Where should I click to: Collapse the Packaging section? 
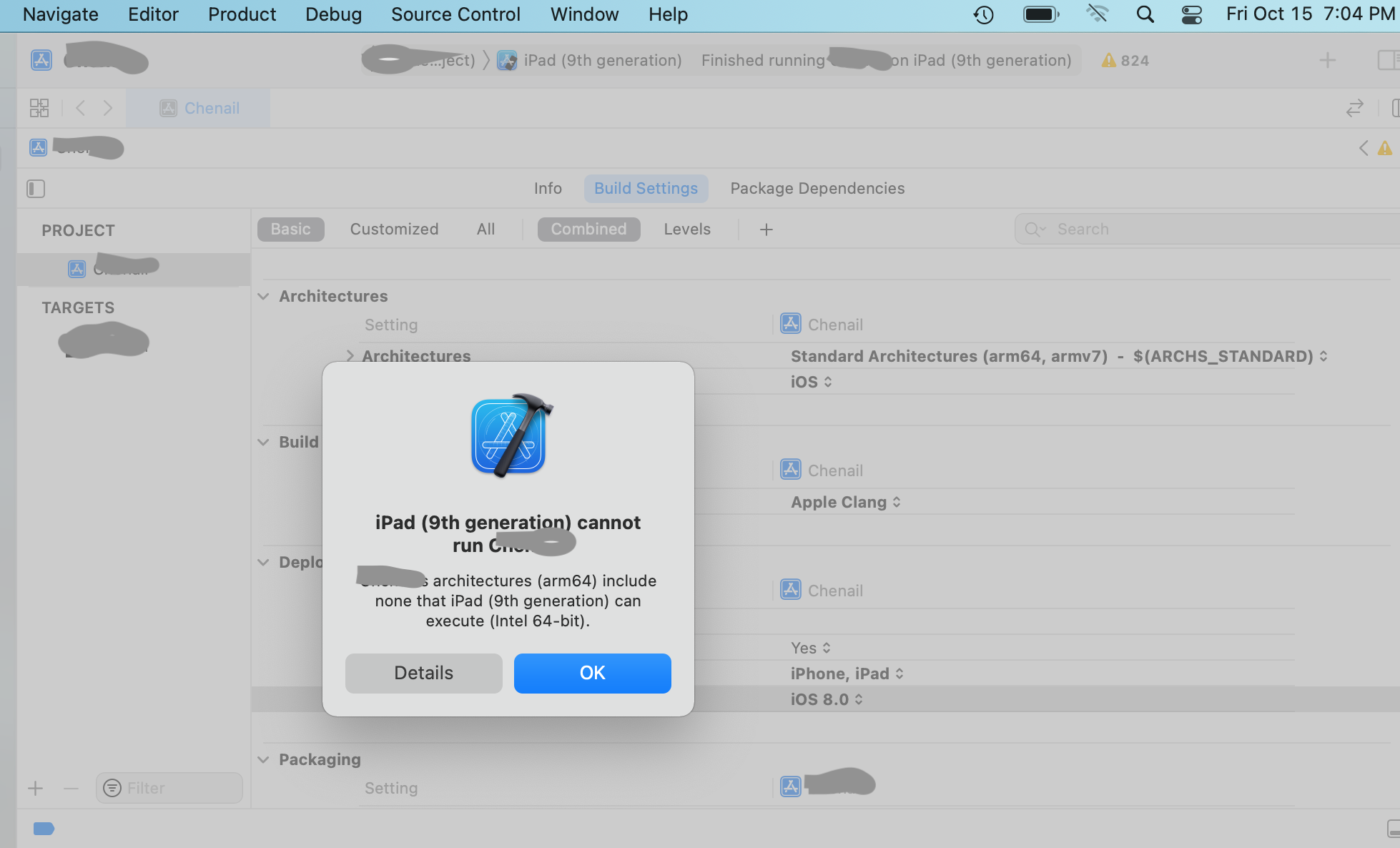[263, 759]
